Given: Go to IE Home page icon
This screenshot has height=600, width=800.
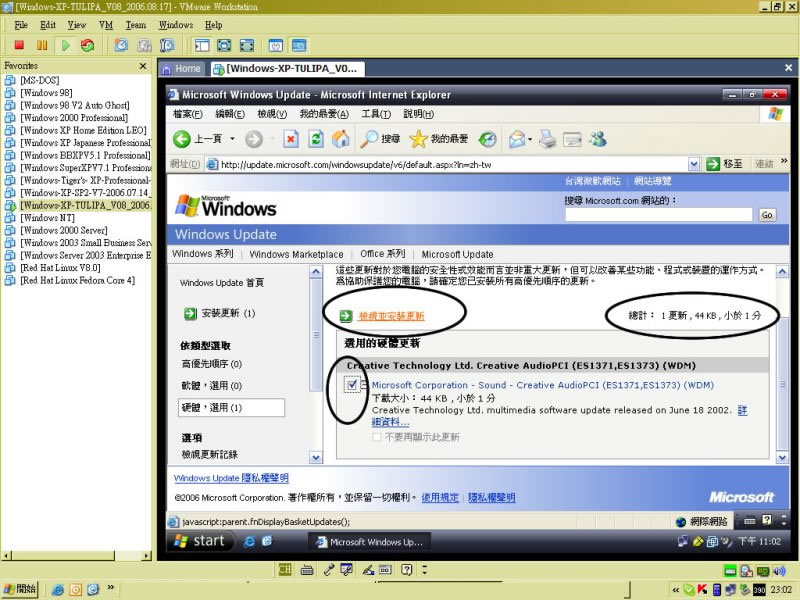Looking at the screenshot, I should click(x=340, y=139).
